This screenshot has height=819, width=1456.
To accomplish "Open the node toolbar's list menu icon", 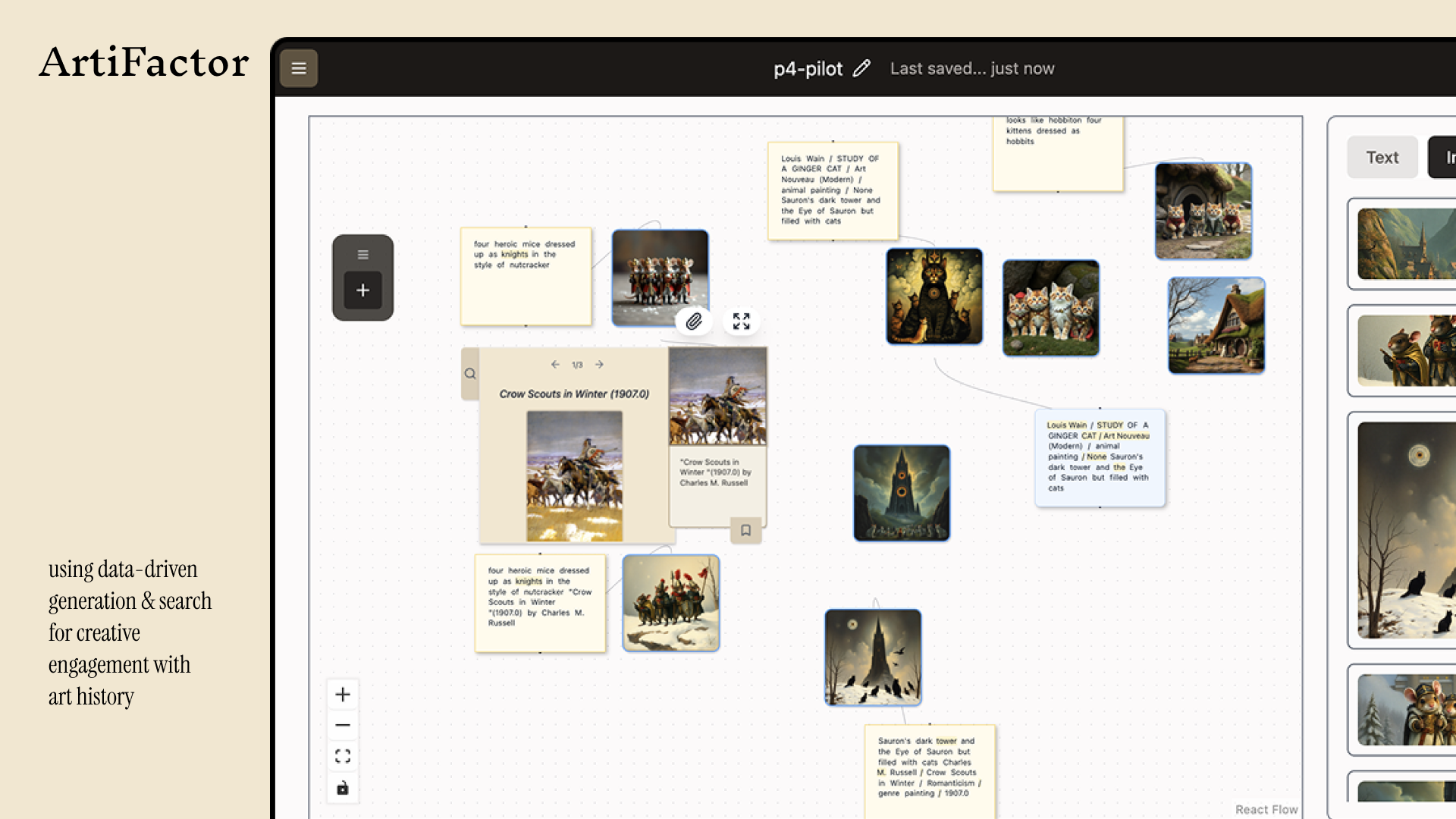I will pyautogui.click(x=362, y=255).
